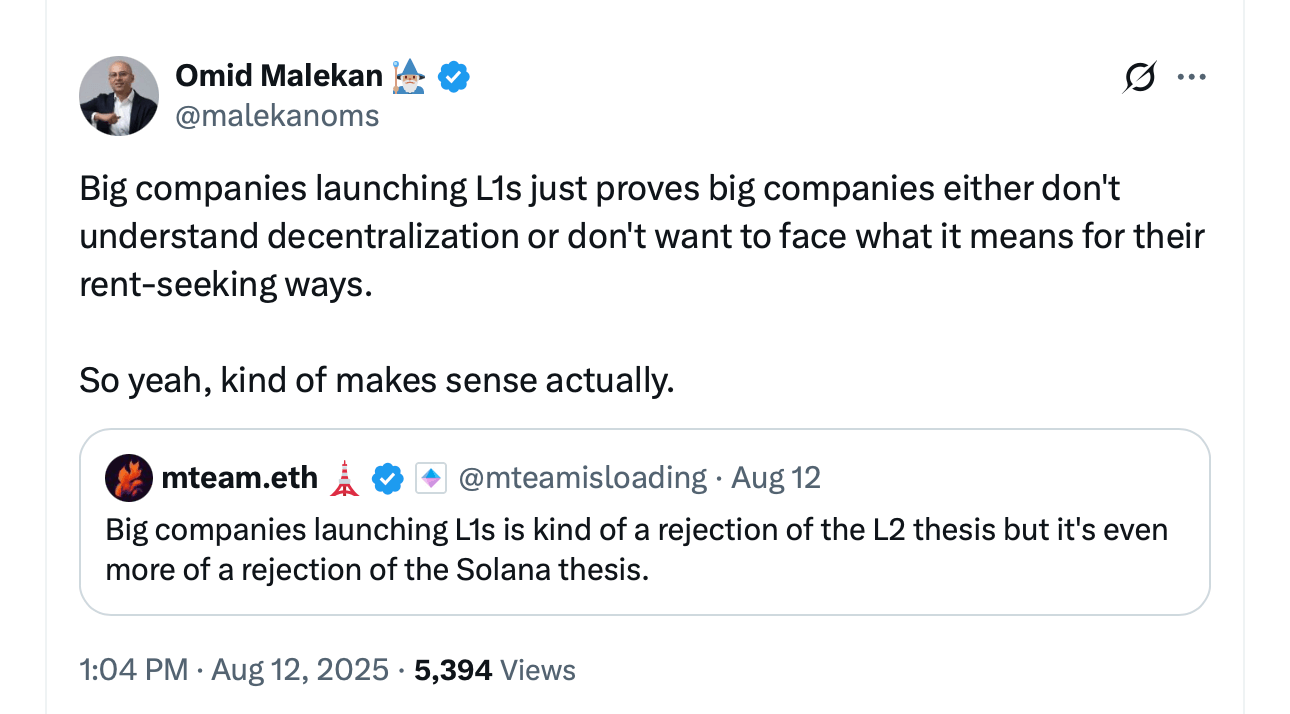Visit the @malekanoms handle
1290x714 pixels.
click(277, 116)
